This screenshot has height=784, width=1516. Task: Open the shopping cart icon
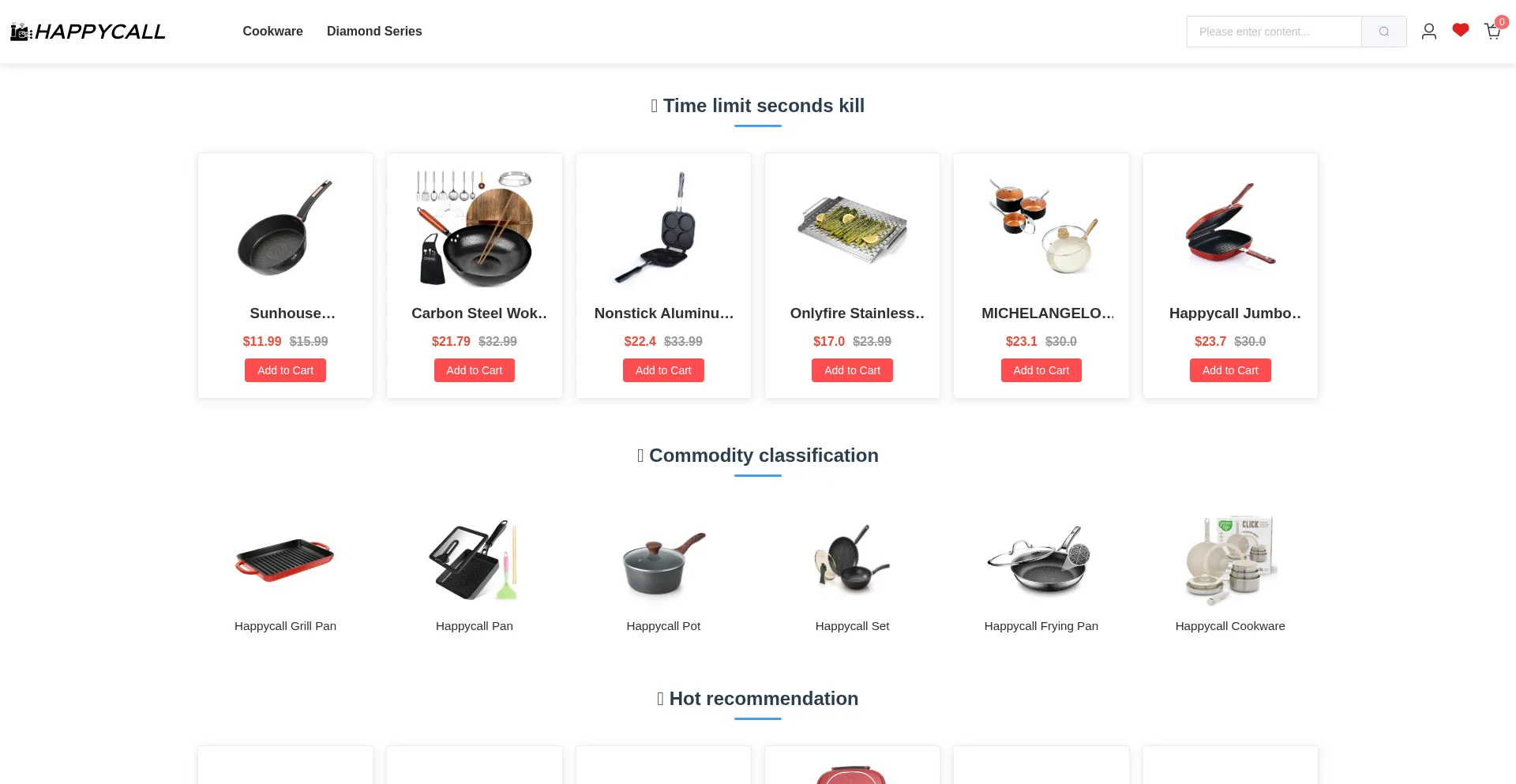1492,32
